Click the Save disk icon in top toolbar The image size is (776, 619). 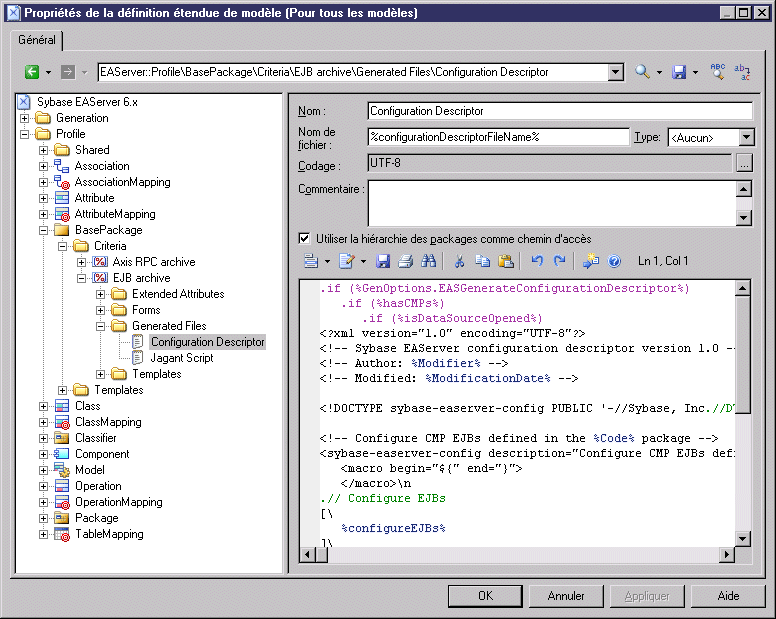[x=679, y=72]
